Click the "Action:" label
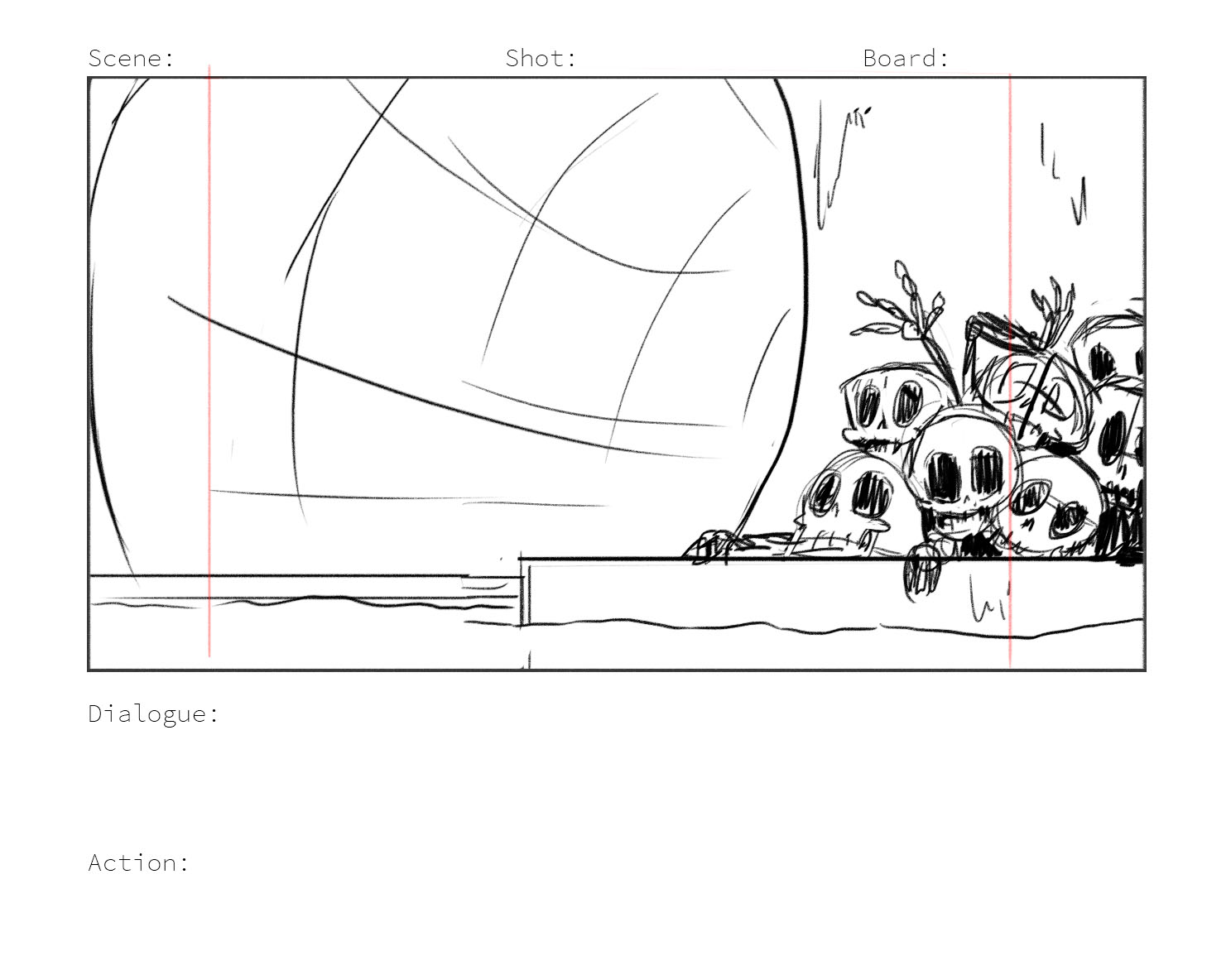The width and height of the screenshot is (1231, 980). pos(139,862)
